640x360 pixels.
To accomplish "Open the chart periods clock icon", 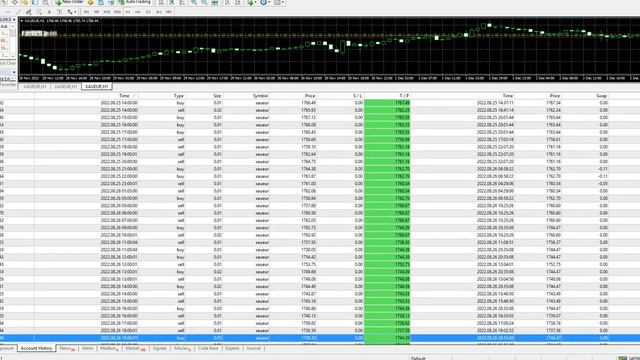I will point(264,2).
